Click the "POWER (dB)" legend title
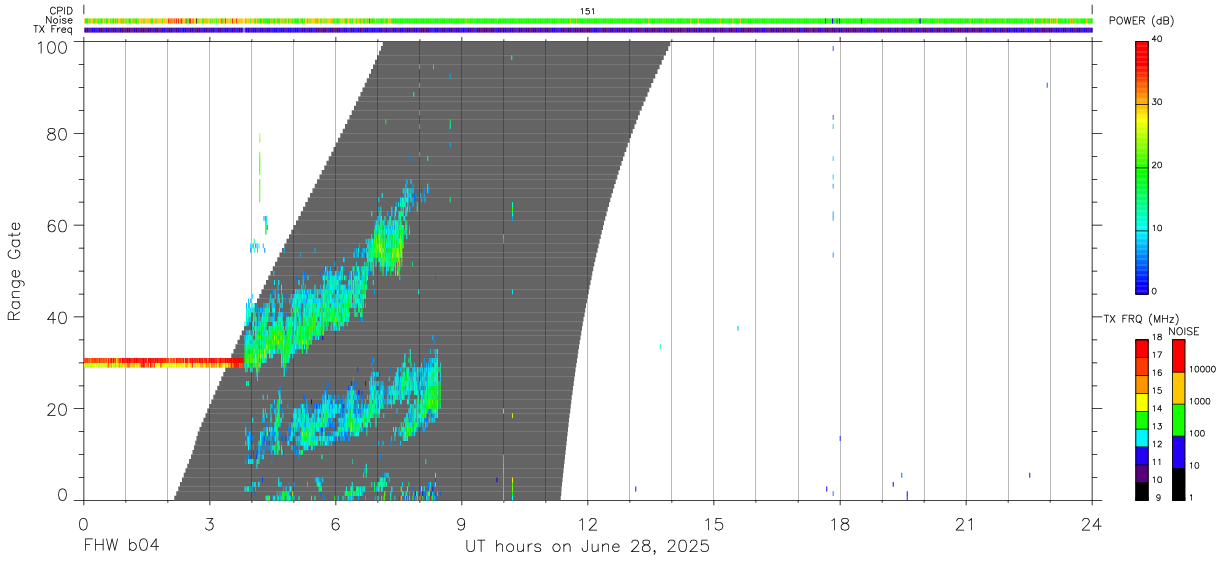The height and width of the screenshot is (567, 1228). click(1141, 21)
